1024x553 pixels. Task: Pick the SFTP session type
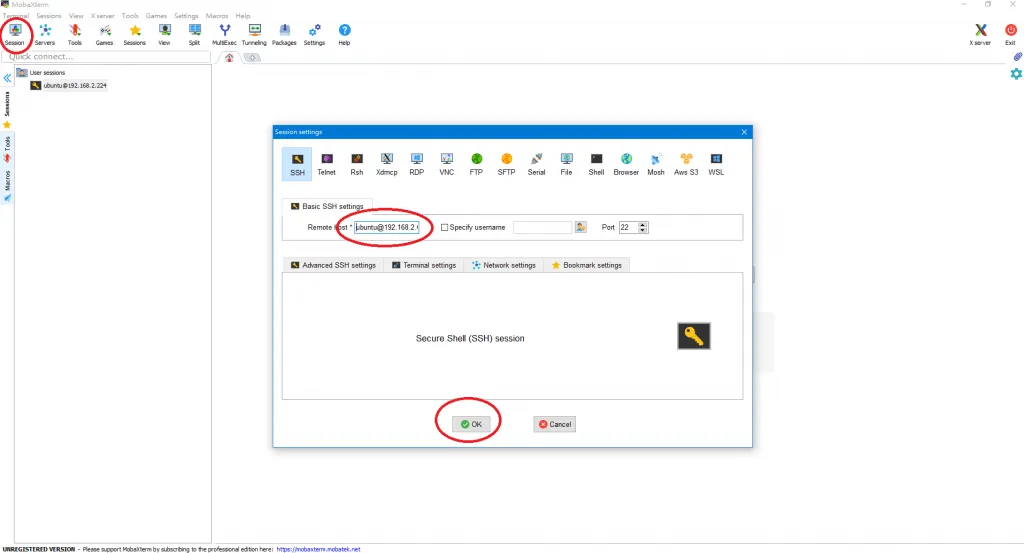506,163
